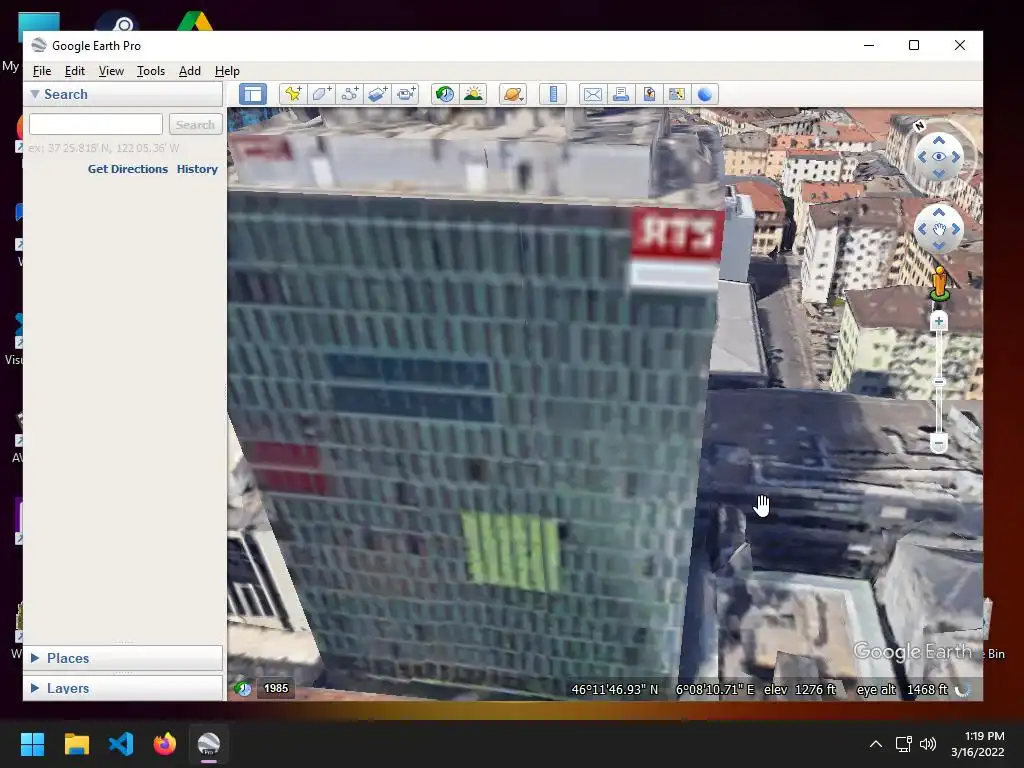This screenshot has height=768, width=1024.
Task: Open the File menu
Action: [x=42, y=71]
